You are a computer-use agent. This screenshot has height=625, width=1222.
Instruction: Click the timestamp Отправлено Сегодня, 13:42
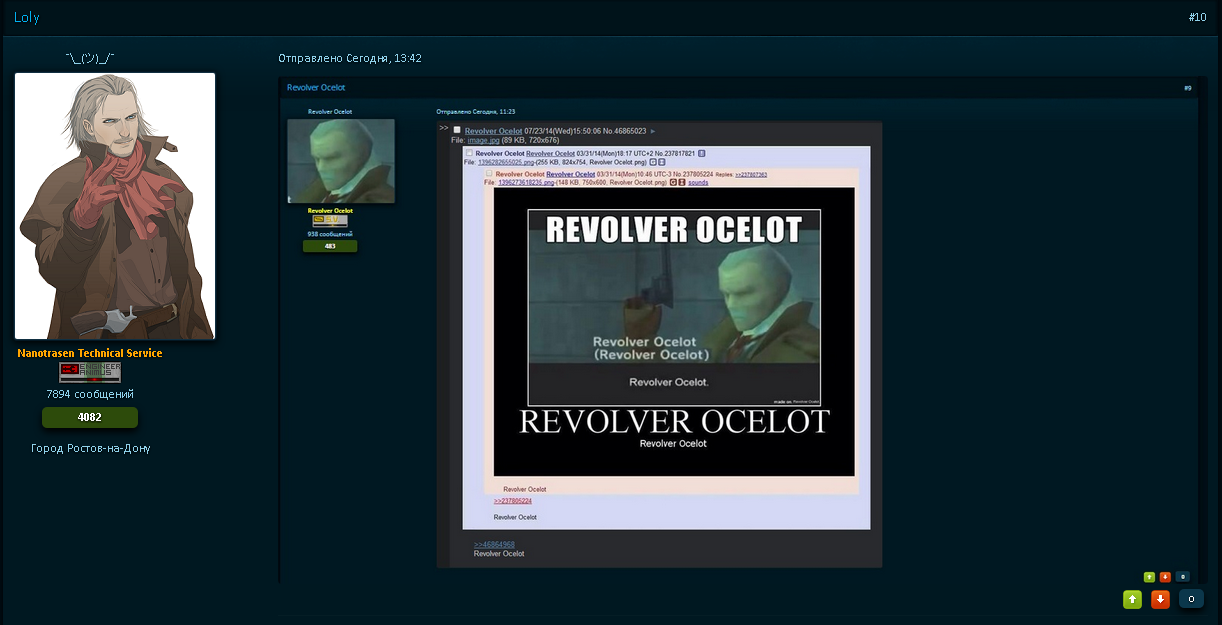coord(350,58)
